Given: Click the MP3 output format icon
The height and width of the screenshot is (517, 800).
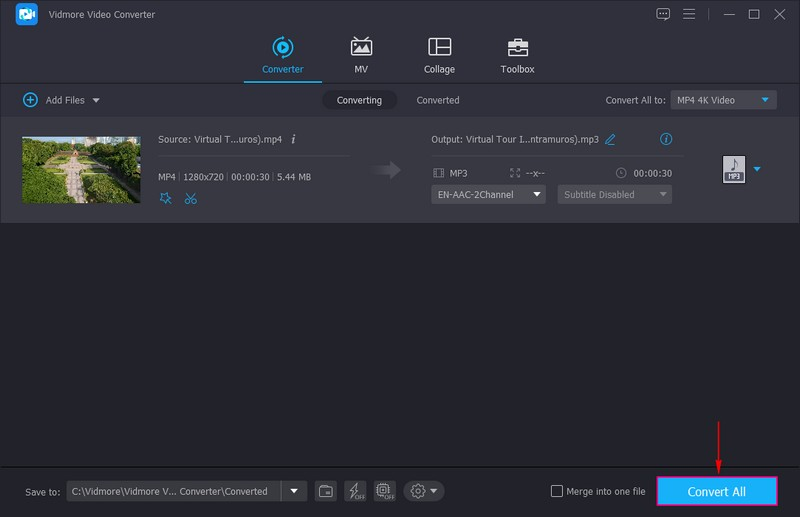Looking at the screenshot, I should [733, 169].
